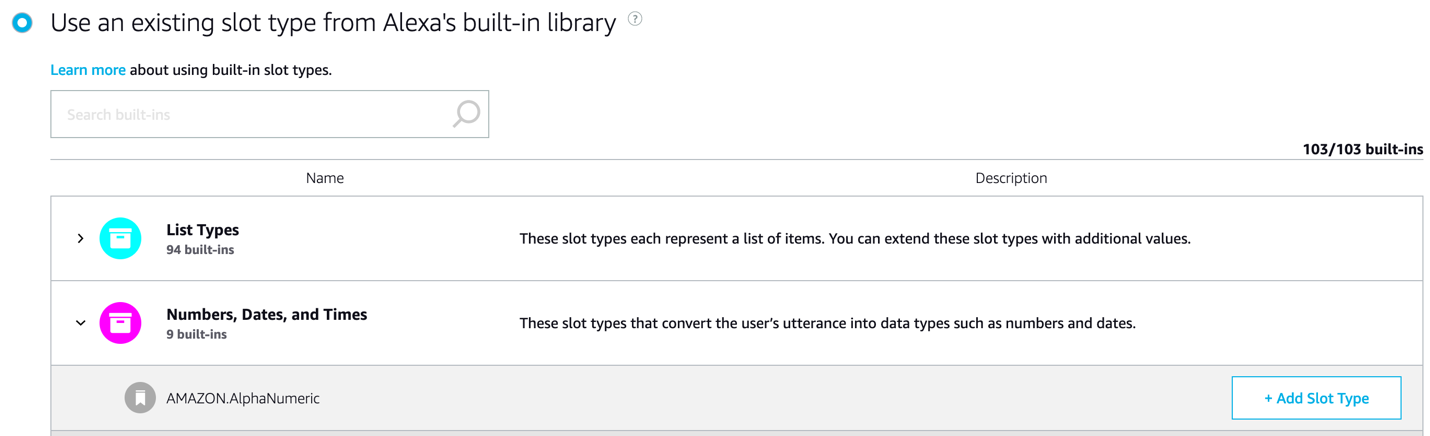Click the cyan List Types archive icon
Screen dimensions: 1430x436
[x=121, y=239]
